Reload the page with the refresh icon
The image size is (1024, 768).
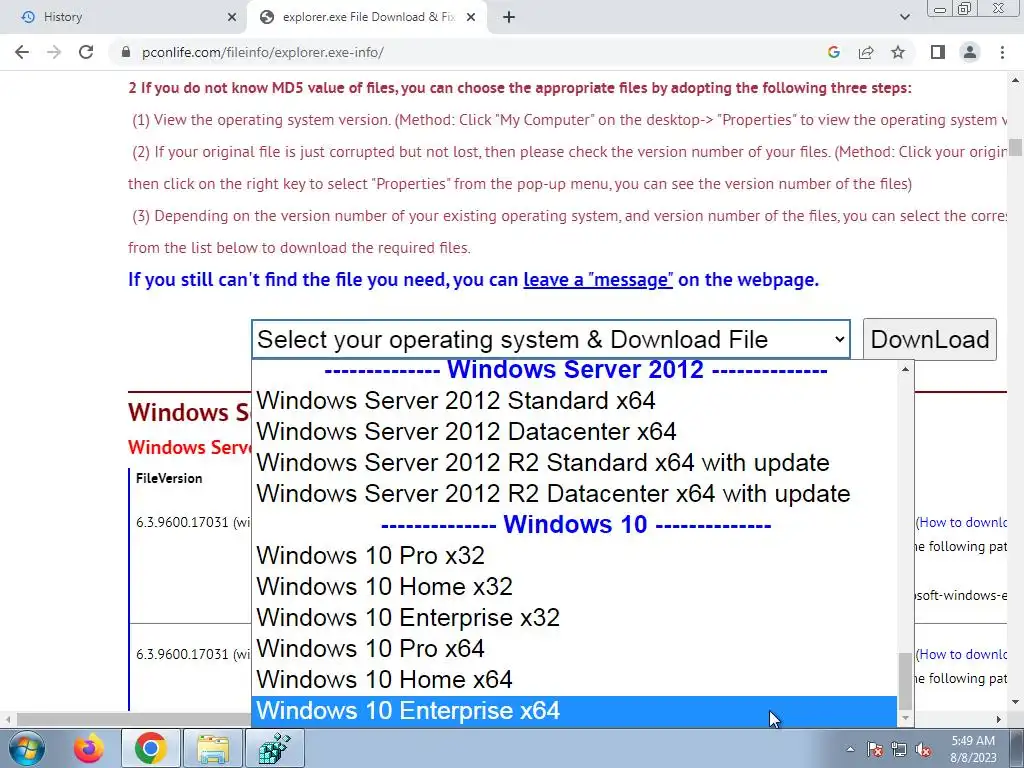86,52
